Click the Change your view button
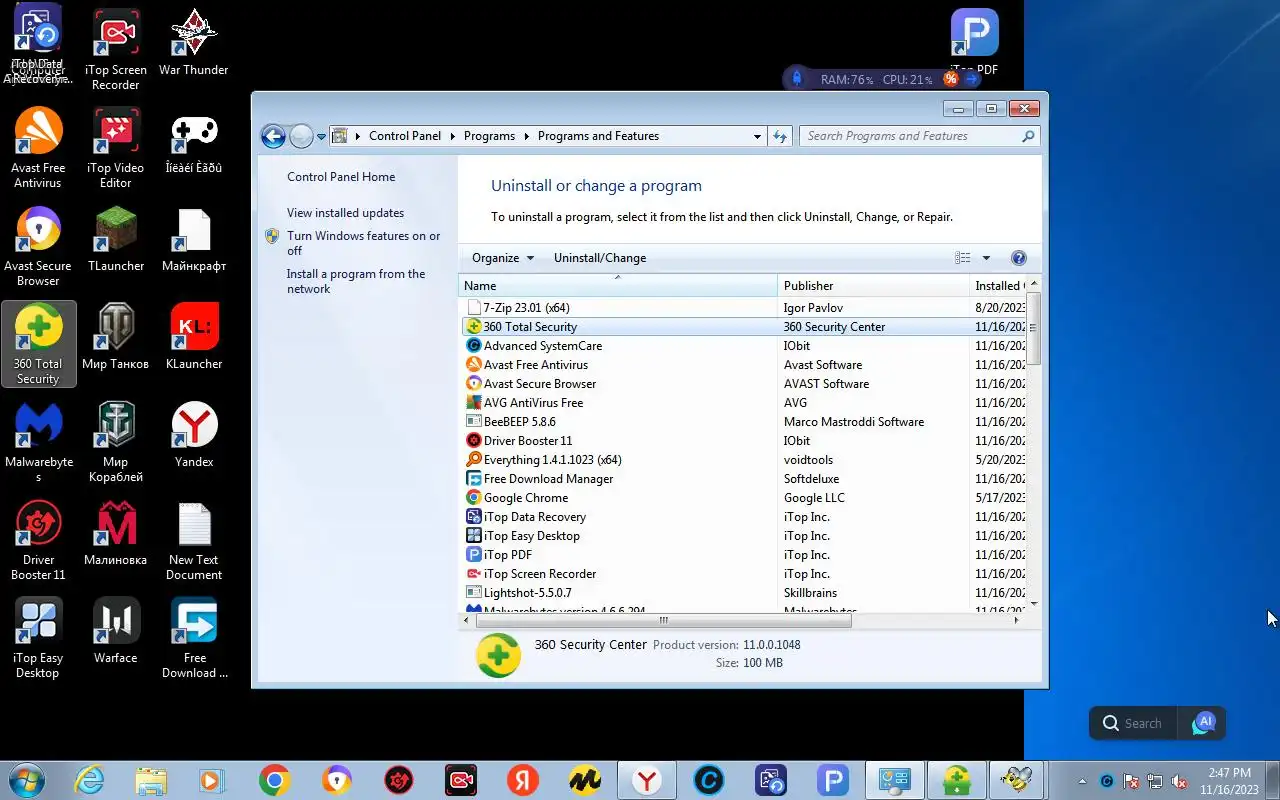 tap(963, 258)
